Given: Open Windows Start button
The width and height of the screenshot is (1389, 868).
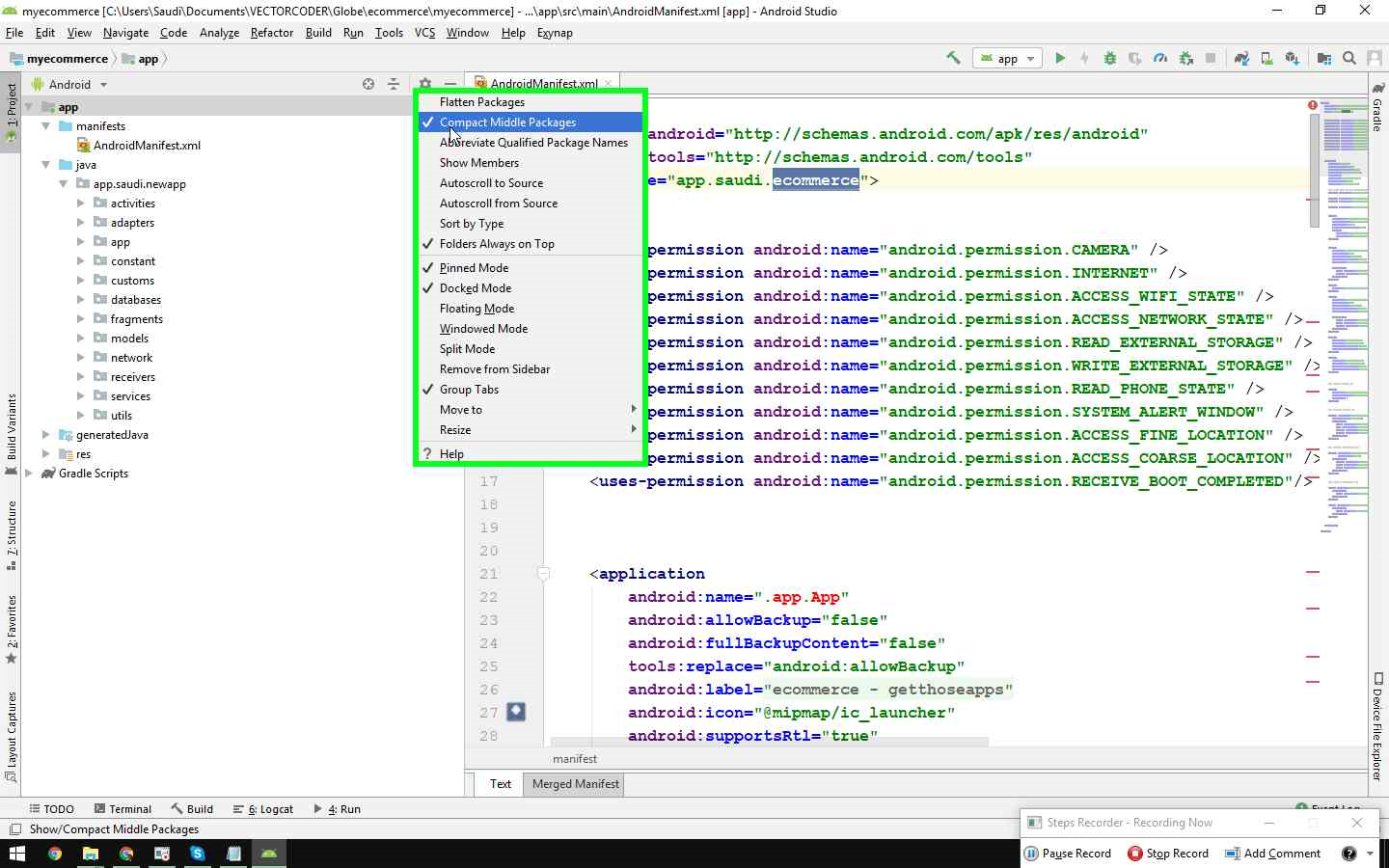Looking at the screenshot, I should pyautogui.click(x=16, y=854).
